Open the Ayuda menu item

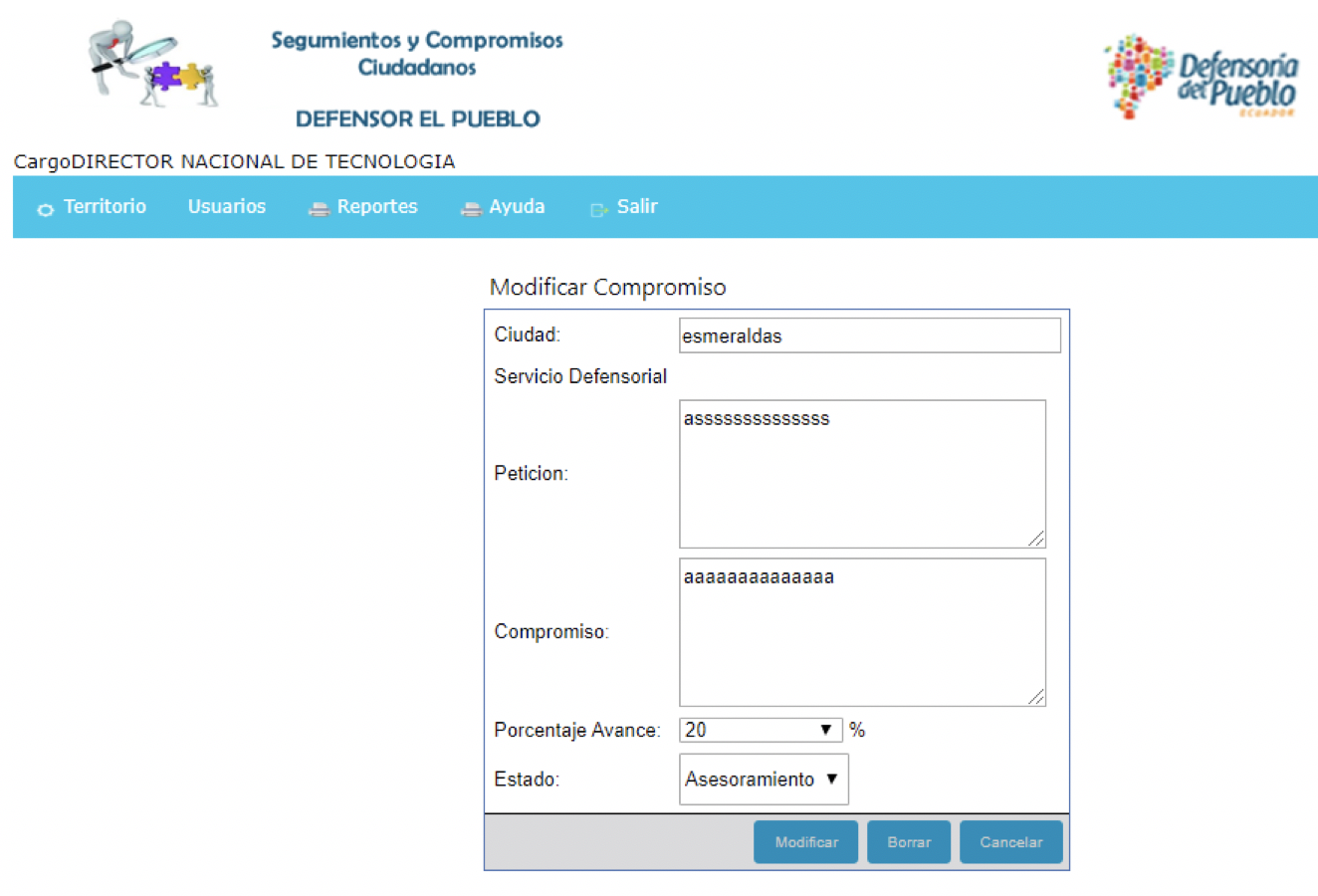[x=516, y=207]
